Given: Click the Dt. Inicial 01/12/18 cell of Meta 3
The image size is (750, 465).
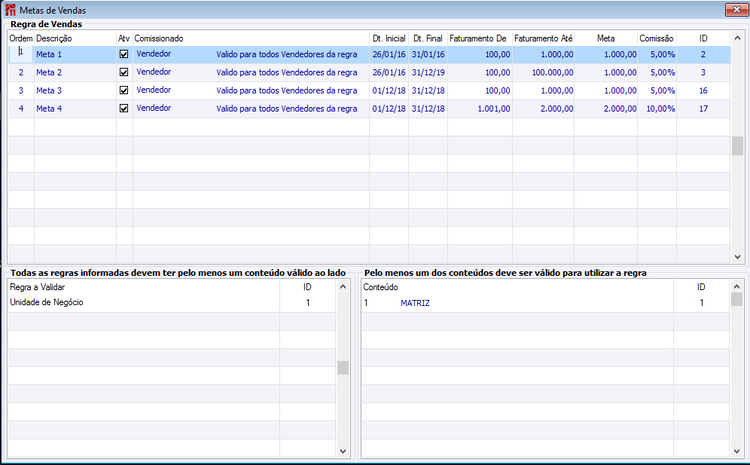Looking at the screenshot, I should [389, 90].
